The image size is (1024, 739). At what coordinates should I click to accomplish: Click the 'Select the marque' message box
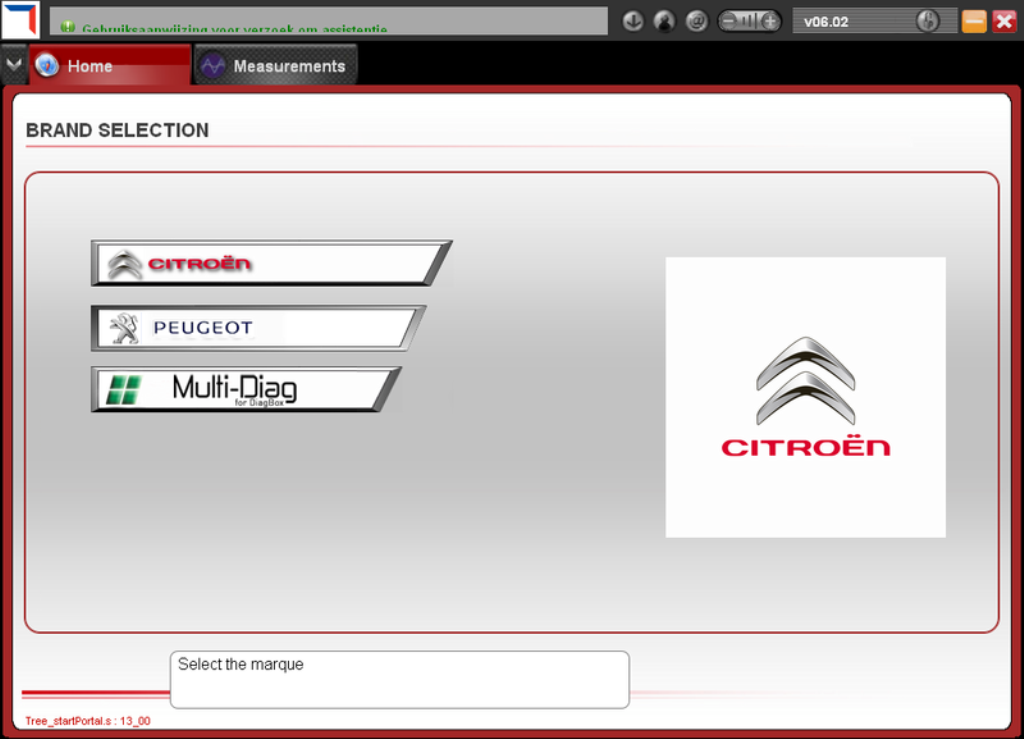[x=400, y=680]
